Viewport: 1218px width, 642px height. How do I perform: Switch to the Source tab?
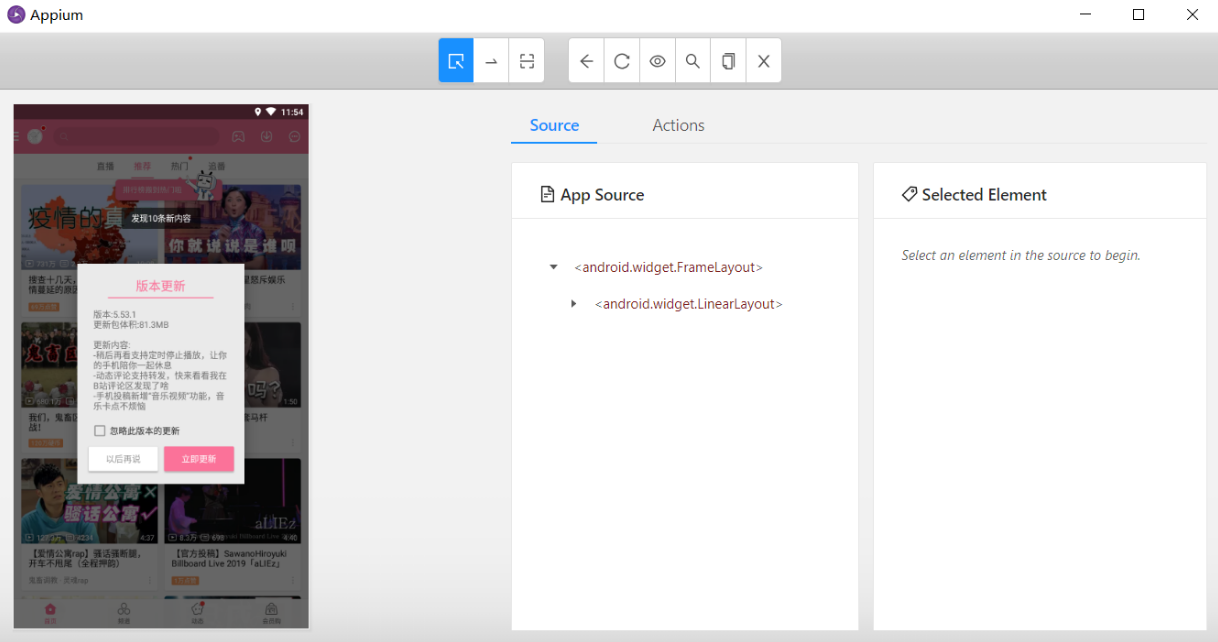coord(554,125)
